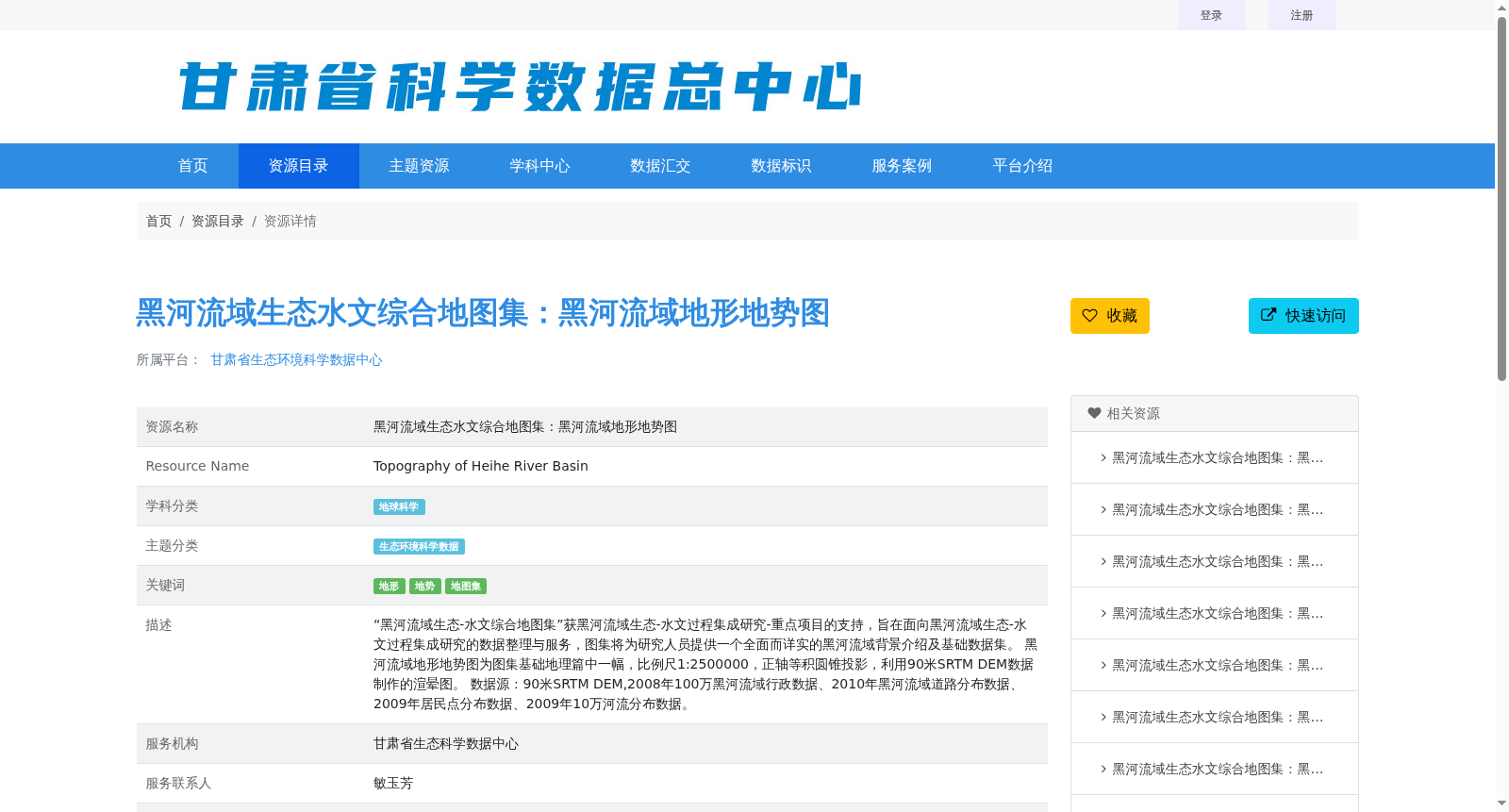Click the 地势 keyword tag
Screen dimensions: 1509x812
click(x=425, y=587)
